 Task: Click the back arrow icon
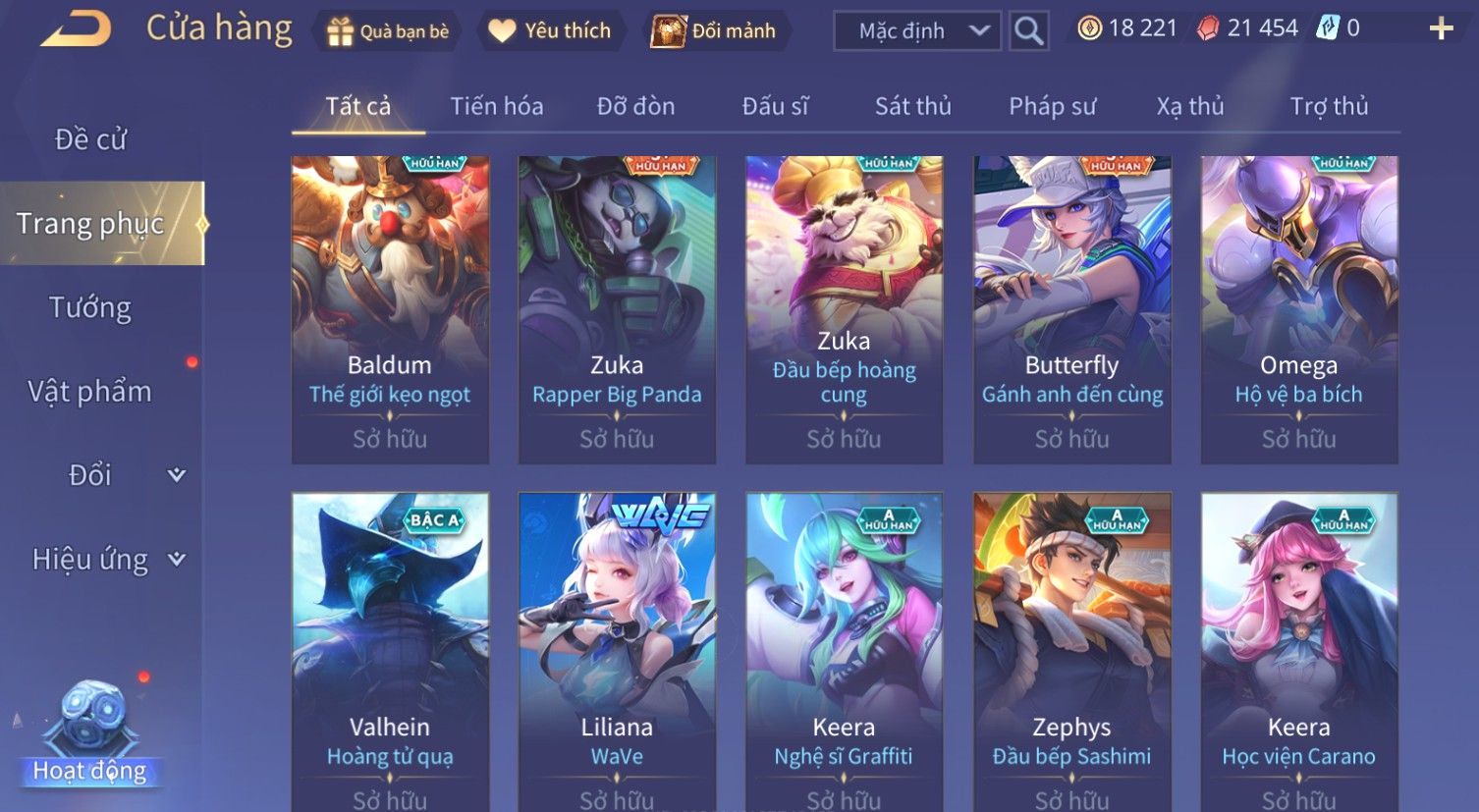[x=76, y=29]
